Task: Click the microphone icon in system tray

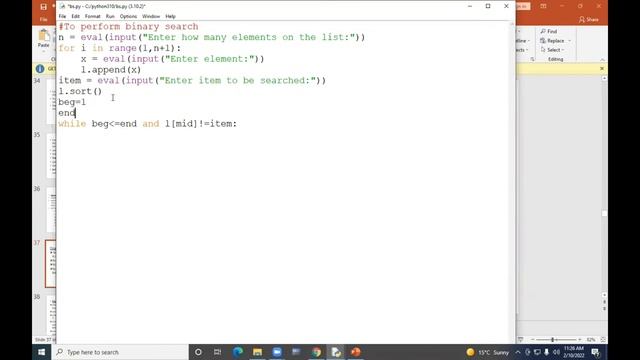Action: coord(547,352)
